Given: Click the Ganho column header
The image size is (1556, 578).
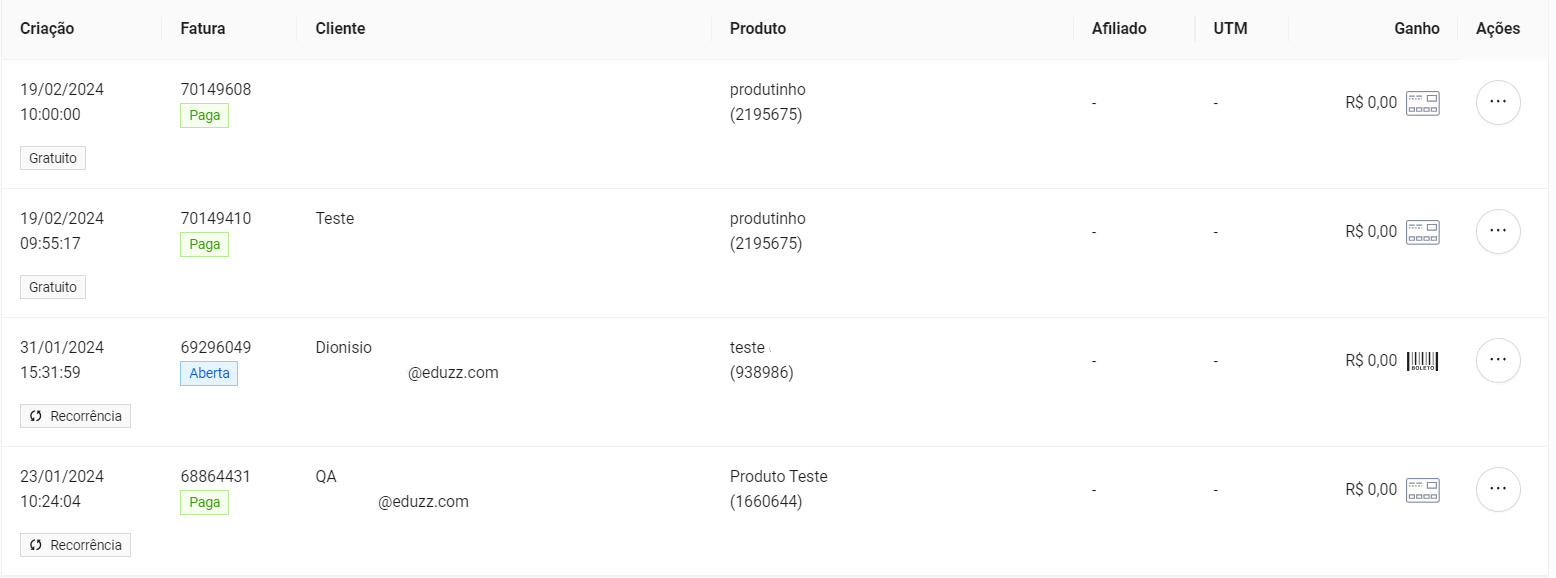Looking at the screenshot, I should click(1416, 29).
